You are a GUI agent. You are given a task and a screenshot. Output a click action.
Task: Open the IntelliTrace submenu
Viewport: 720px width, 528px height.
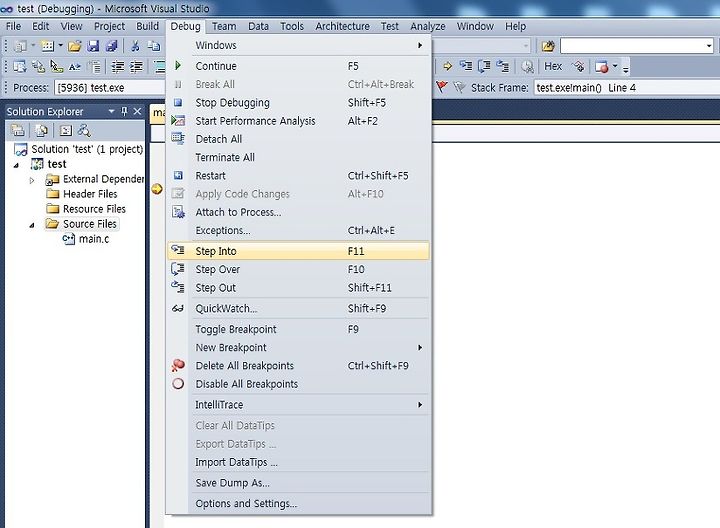click(298, 404)
